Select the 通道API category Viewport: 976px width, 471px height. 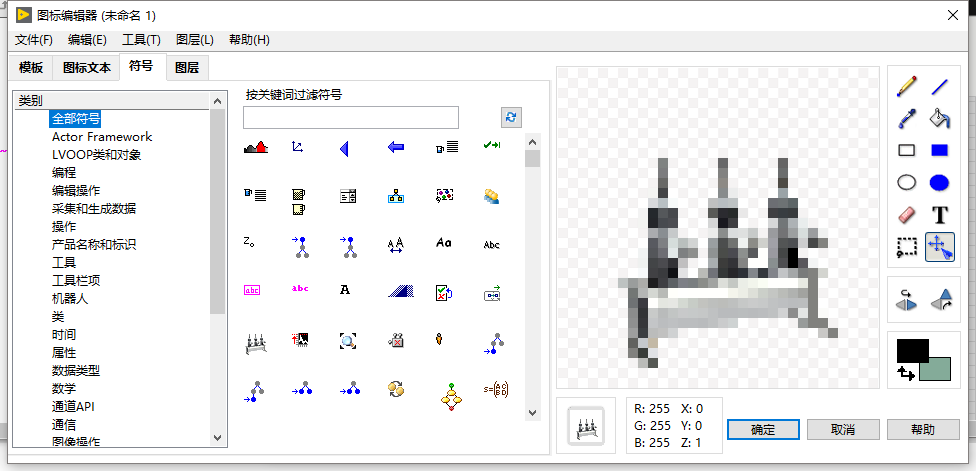(x=73, y=407)
